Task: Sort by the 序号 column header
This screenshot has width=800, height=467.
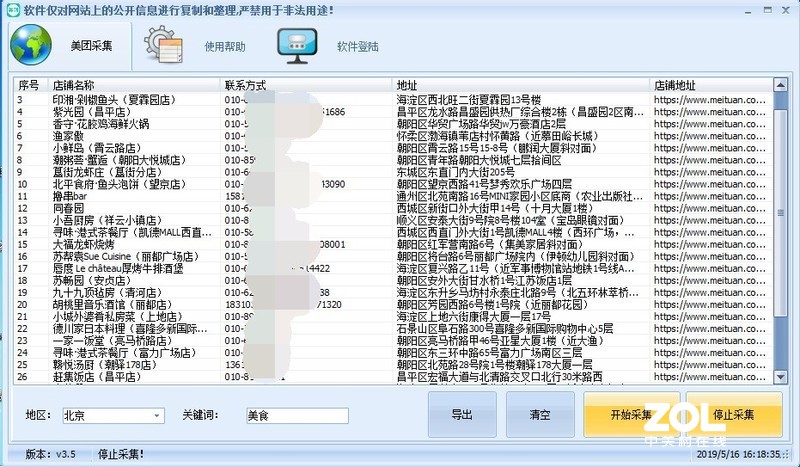Action: [31, 85]
